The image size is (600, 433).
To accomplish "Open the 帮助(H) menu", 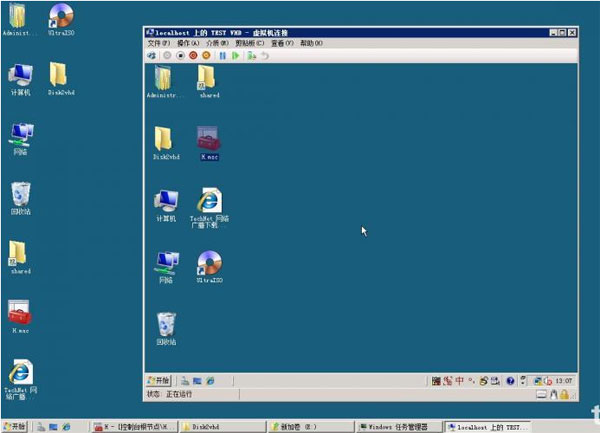I will pos(311,44).
